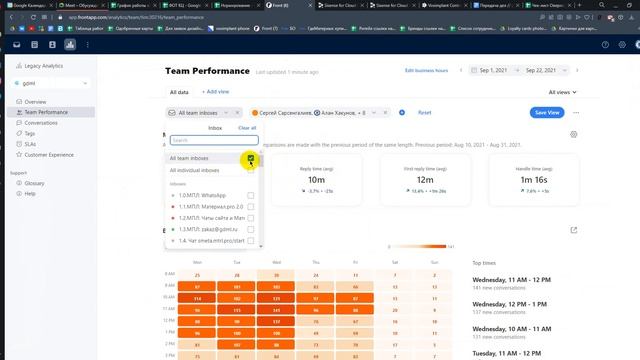Switch to the Front browser tab
The image size is (640, 360).
point(288,5)
